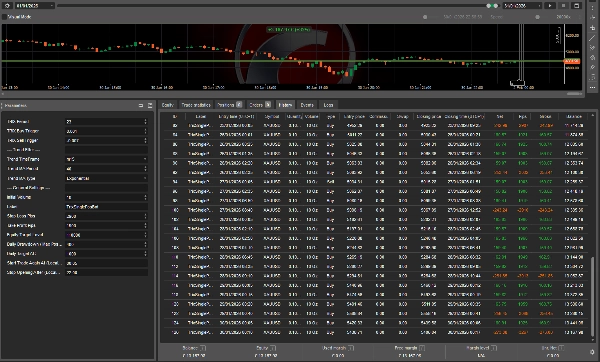Switch to the Trade statistics tab
This screenshot has width=600, height=362.
(x=196, y=105)
